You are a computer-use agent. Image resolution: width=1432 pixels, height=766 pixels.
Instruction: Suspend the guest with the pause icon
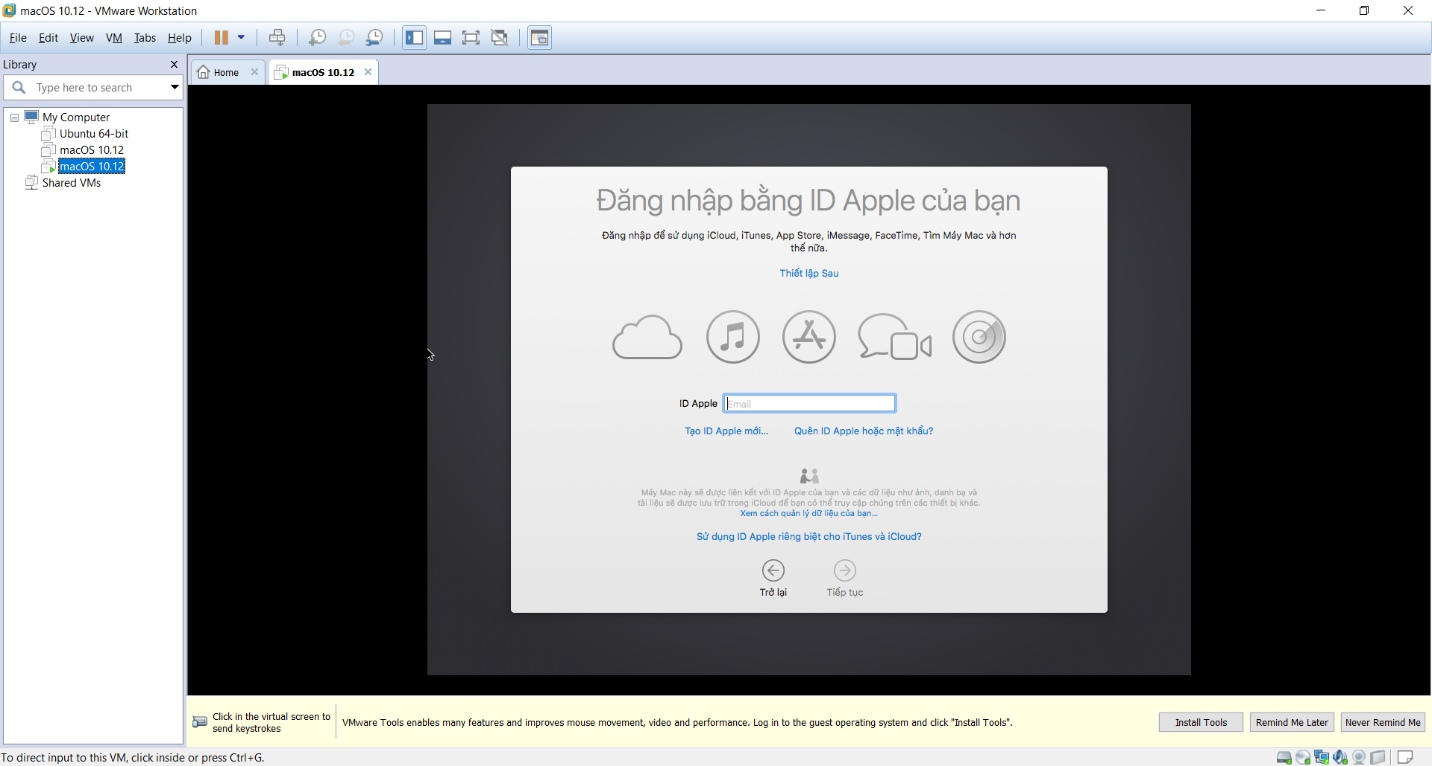221,38
